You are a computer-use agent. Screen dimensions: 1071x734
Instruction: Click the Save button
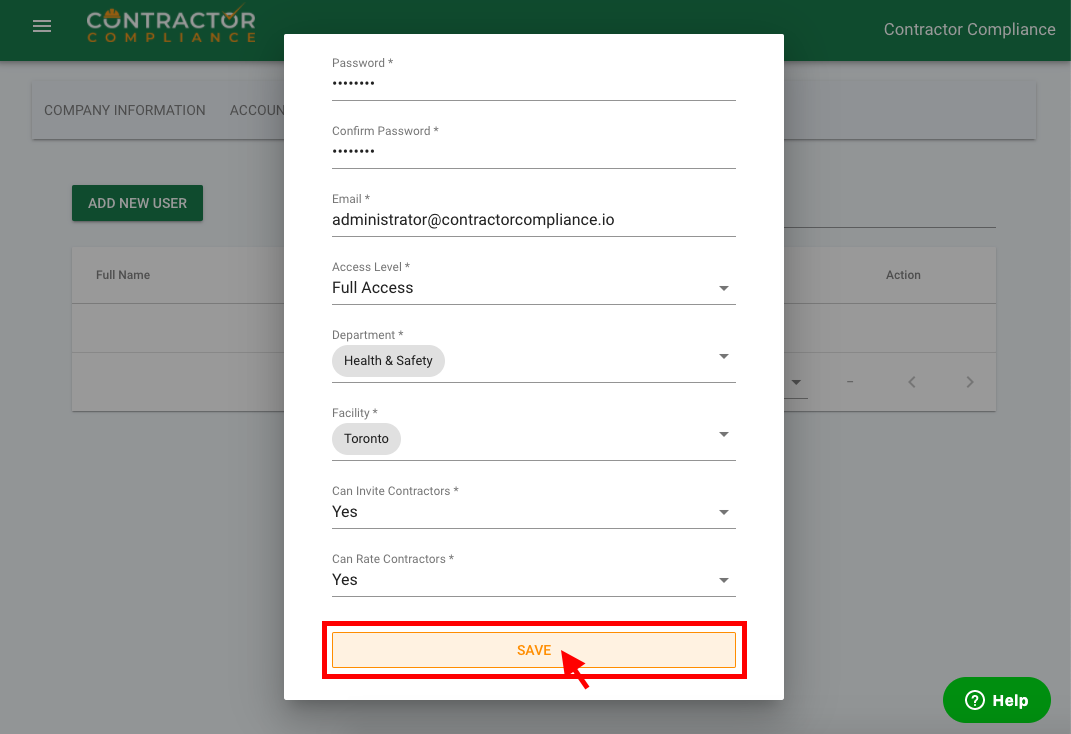(534, 650)
